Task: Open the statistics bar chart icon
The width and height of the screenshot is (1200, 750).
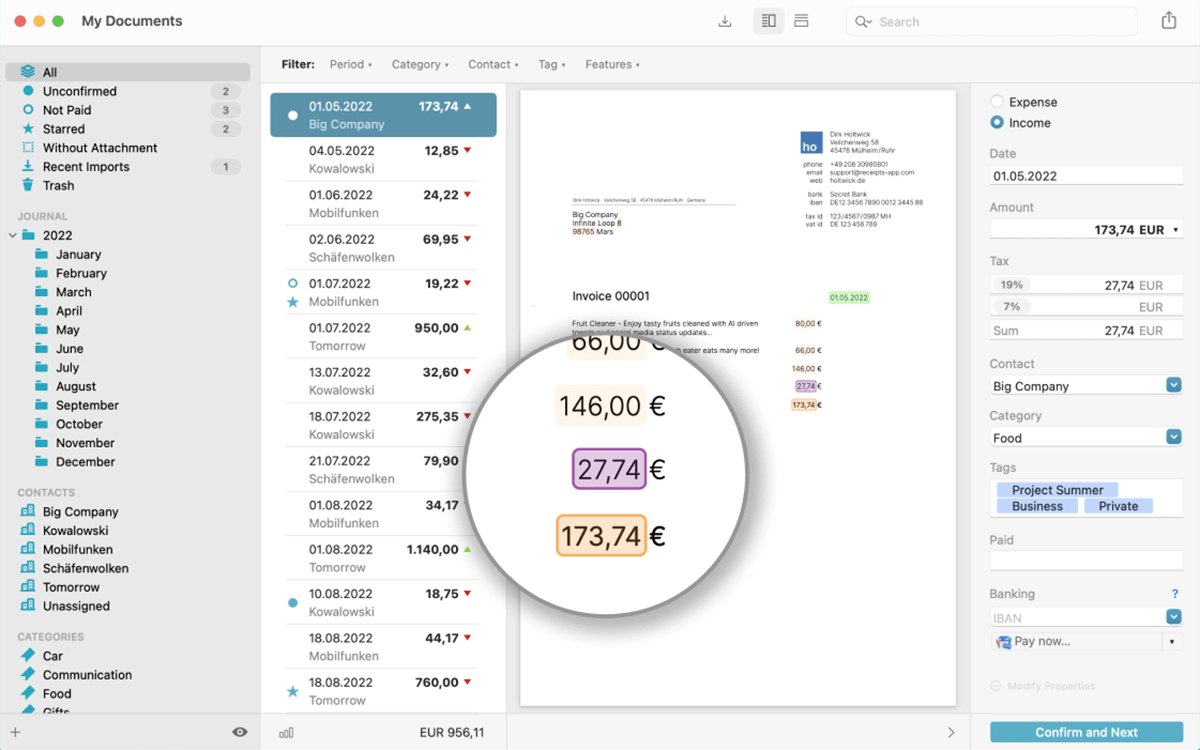Action: point(286,733)
